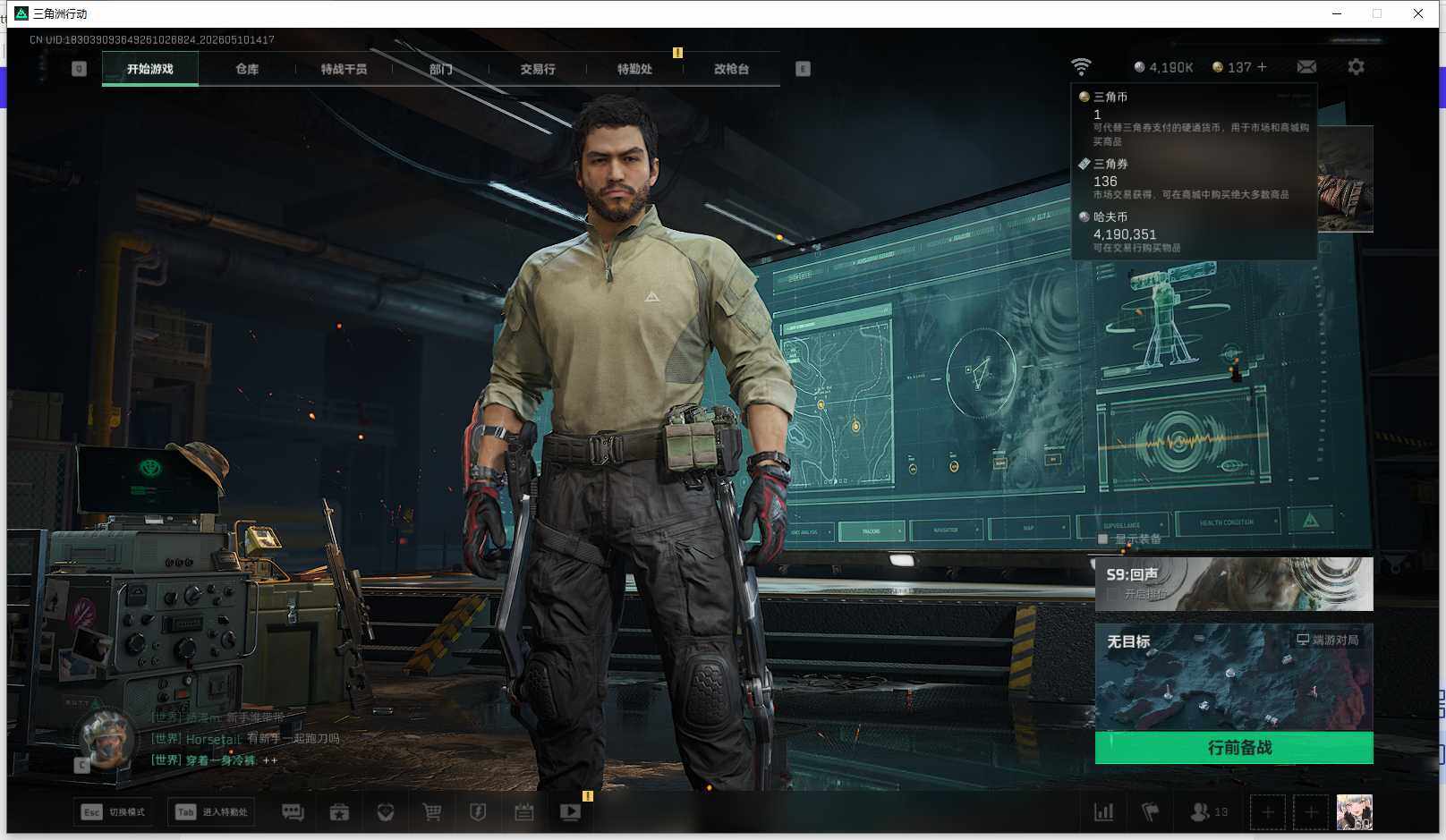Click the Tab 进入特勤处 button
This screenshot has height=840, width=1446.
(x=212, y=811)
